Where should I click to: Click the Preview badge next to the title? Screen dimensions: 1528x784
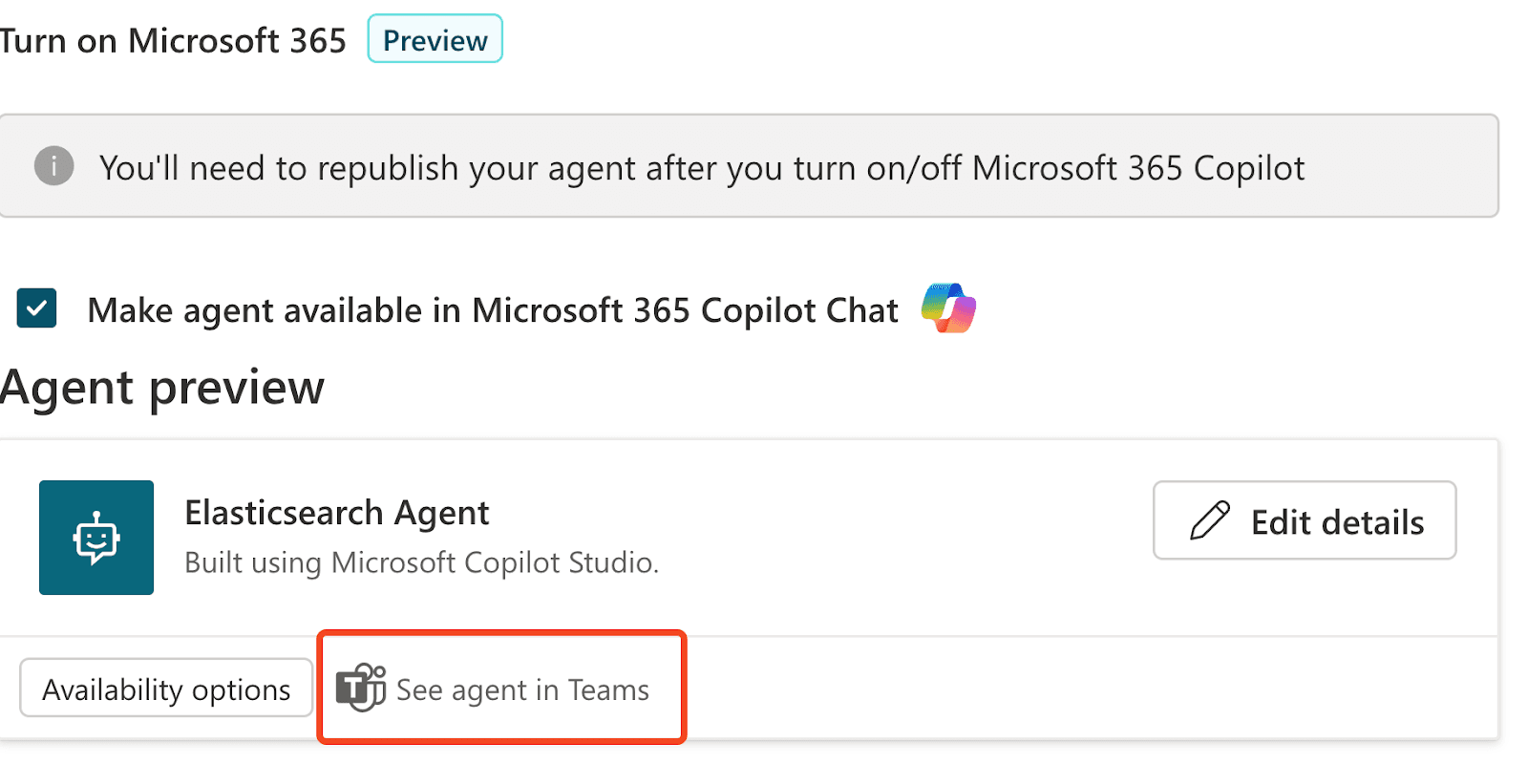pos(435,40)
